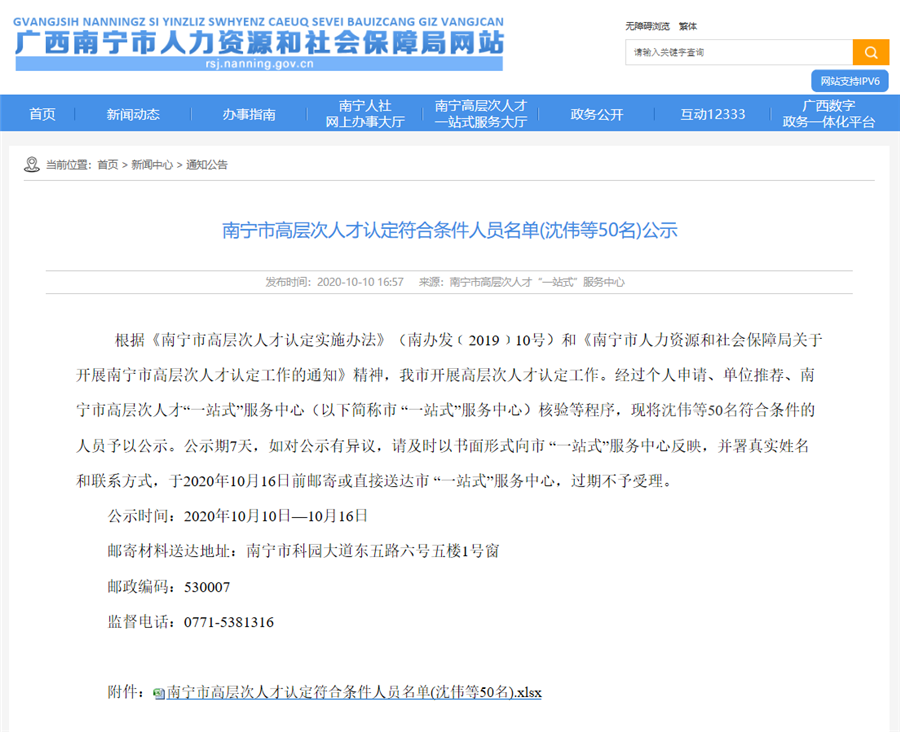The height and width of the screenshot is (732, 900).
Task: Open 南宁人社网上办事大厅 menu item
Action: pos(365,114)
